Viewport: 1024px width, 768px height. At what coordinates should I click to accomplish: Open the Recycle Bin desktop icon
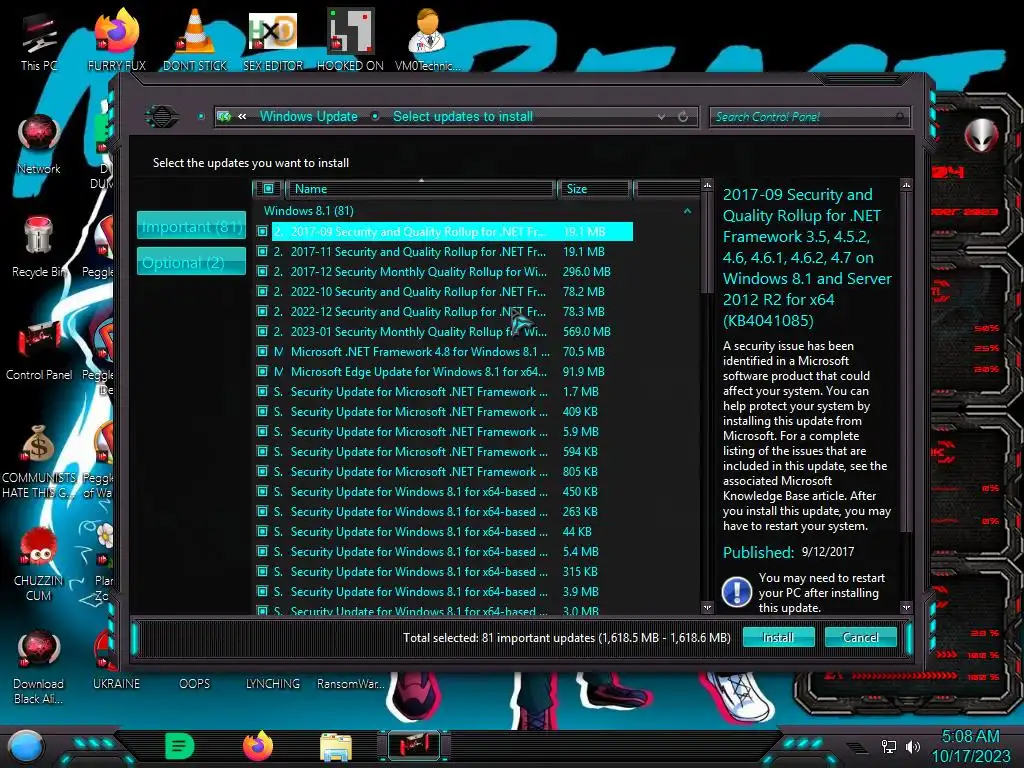tap(39, 248)
